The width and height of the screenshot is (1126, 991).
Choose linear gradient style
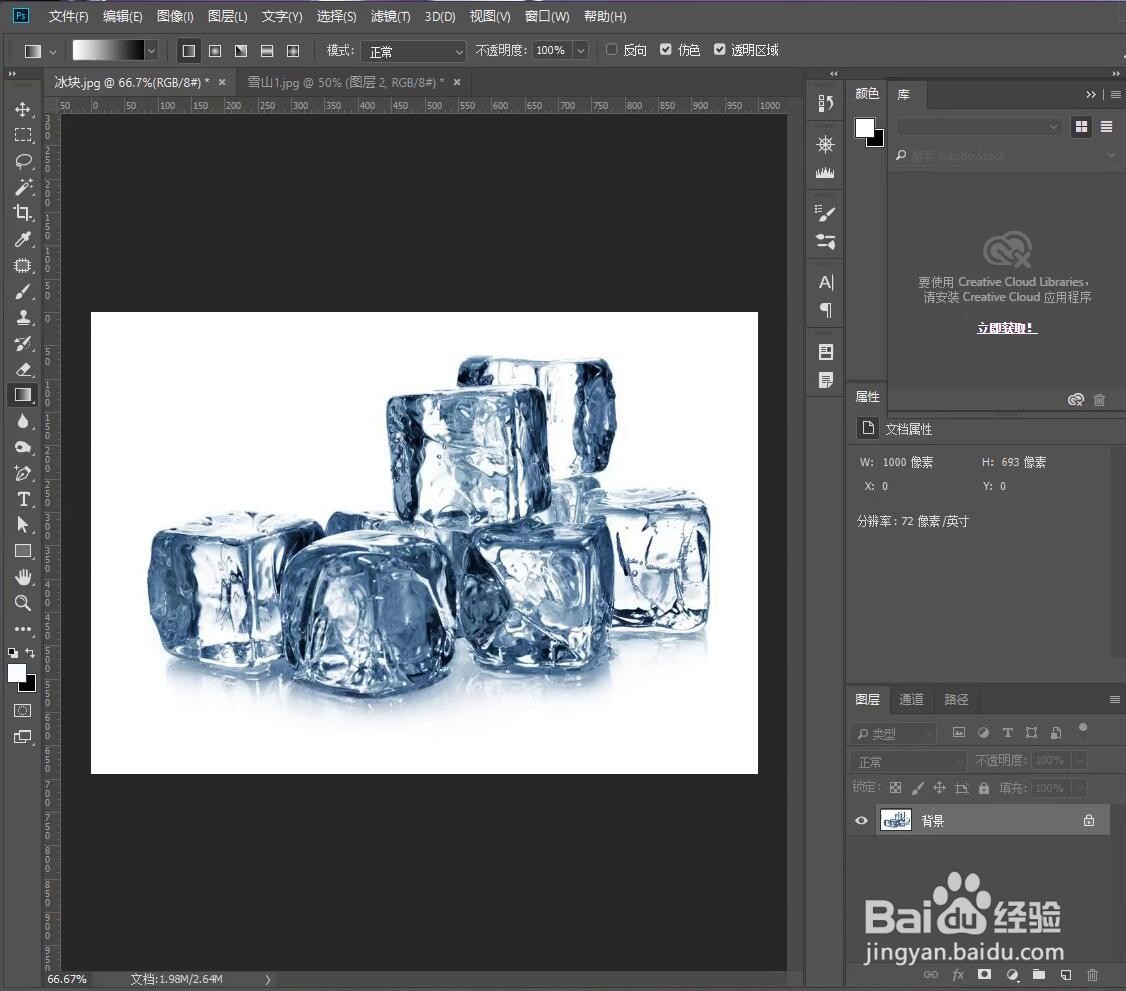pos(189,51)
